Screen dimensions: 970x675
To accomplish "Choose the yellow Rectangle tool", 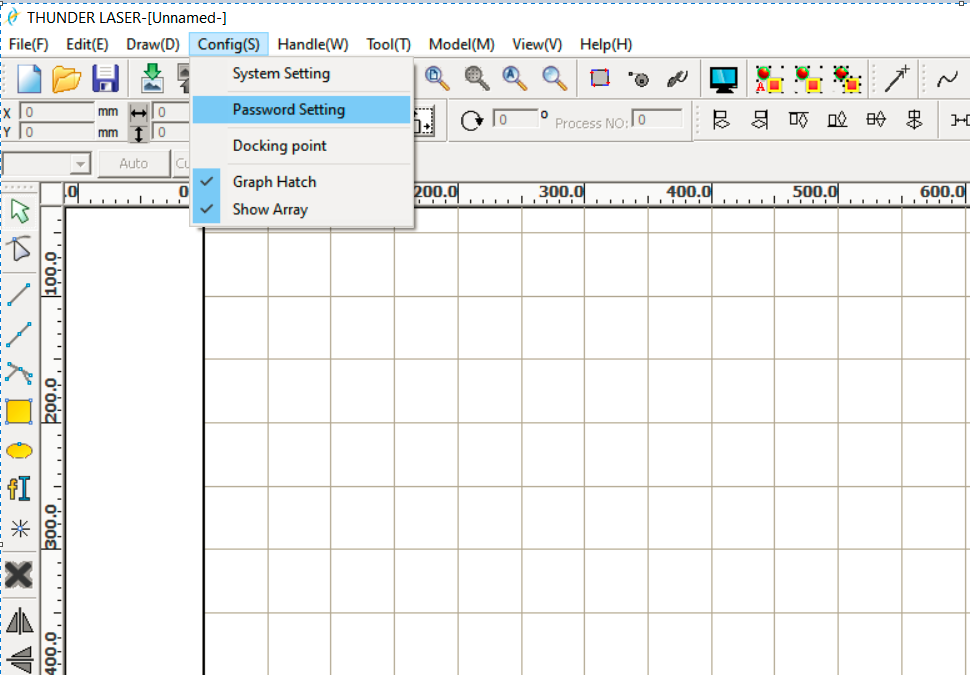I will (x=19, y=411).
